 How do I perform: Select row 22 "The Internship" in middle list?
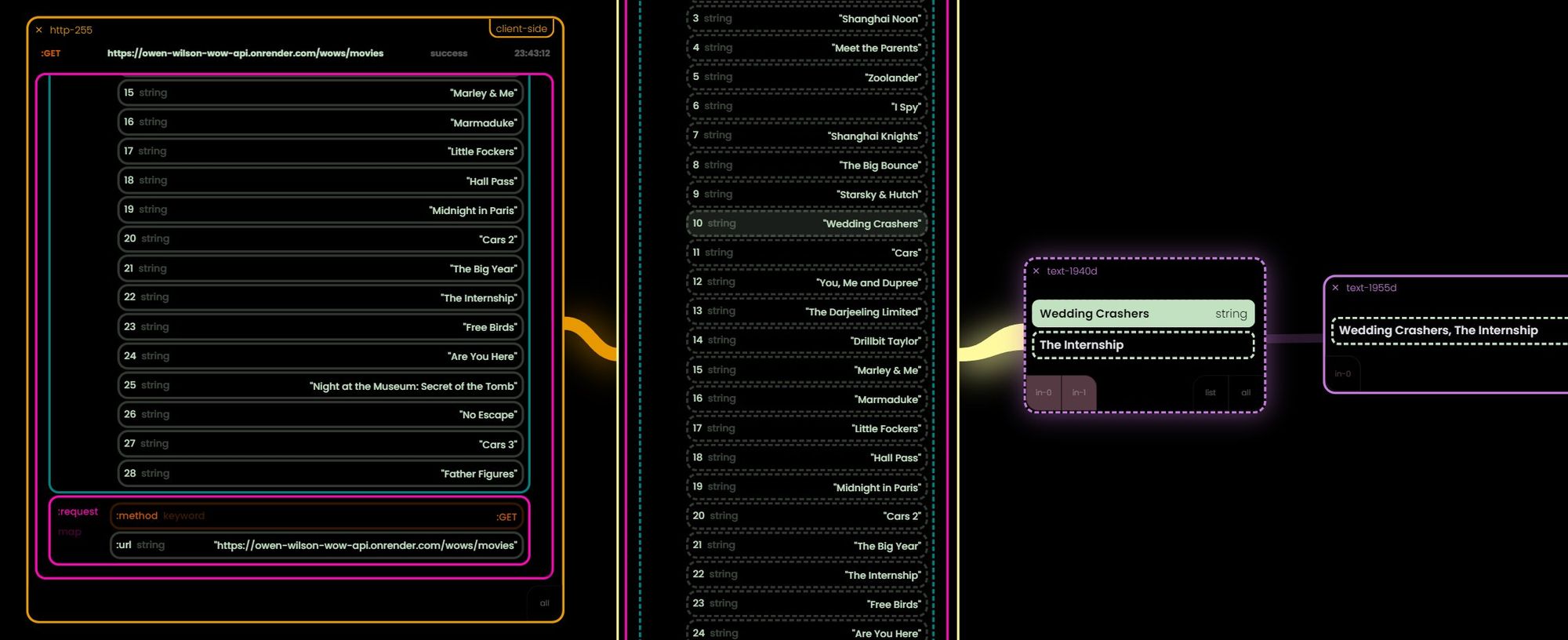tap(807, 575)
